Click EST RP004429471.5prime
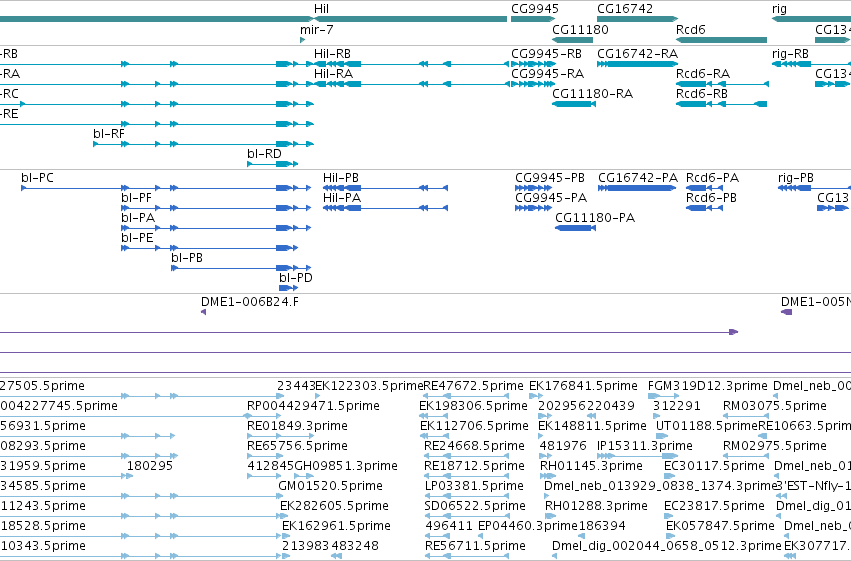This screenshot has height=561, width=851. (313, 406)
